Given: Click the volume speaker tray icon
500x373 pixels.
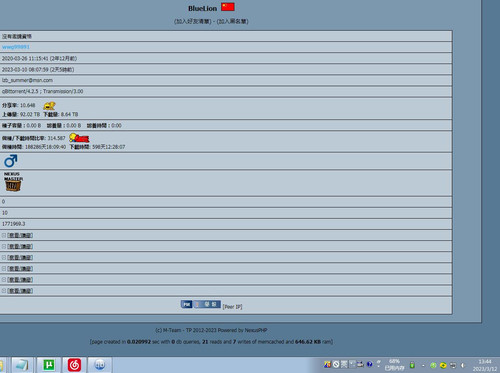Looking at the screenshot, I should tap(463, 365).
